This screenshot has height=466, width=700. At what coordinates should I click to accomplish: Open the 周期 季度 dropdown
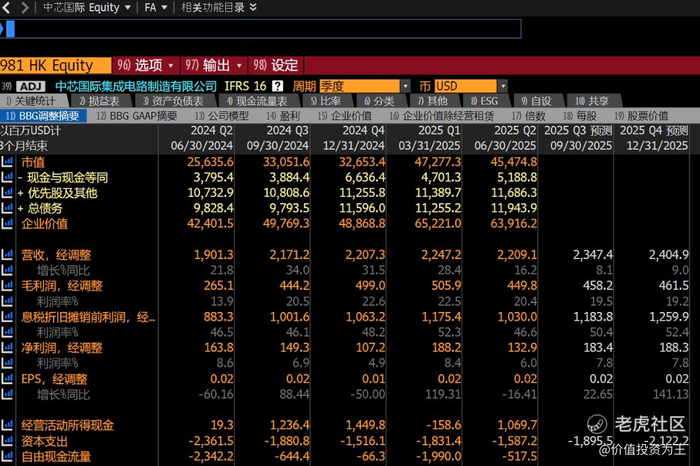(x=364, y=87)
